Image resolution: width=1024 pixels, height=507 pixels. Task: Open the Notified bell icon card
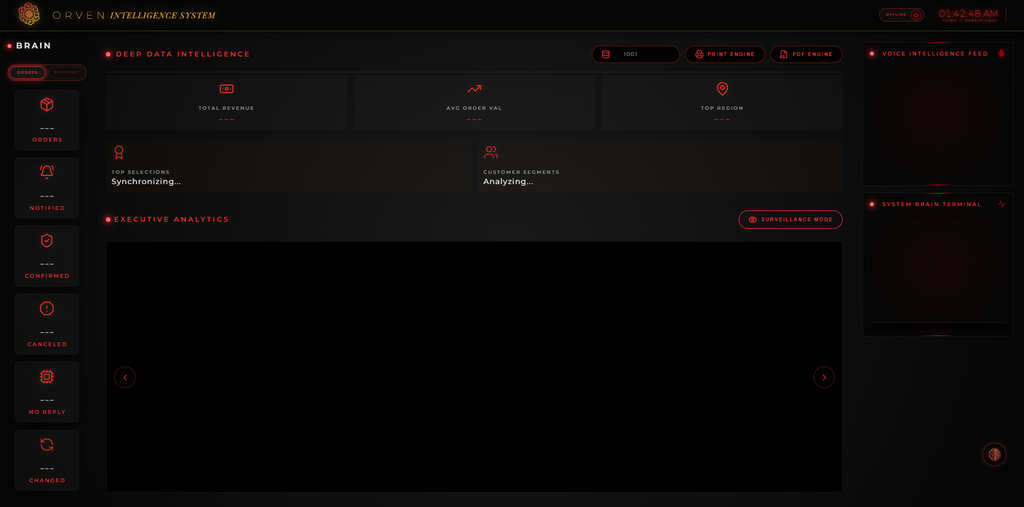pos(47,188)
